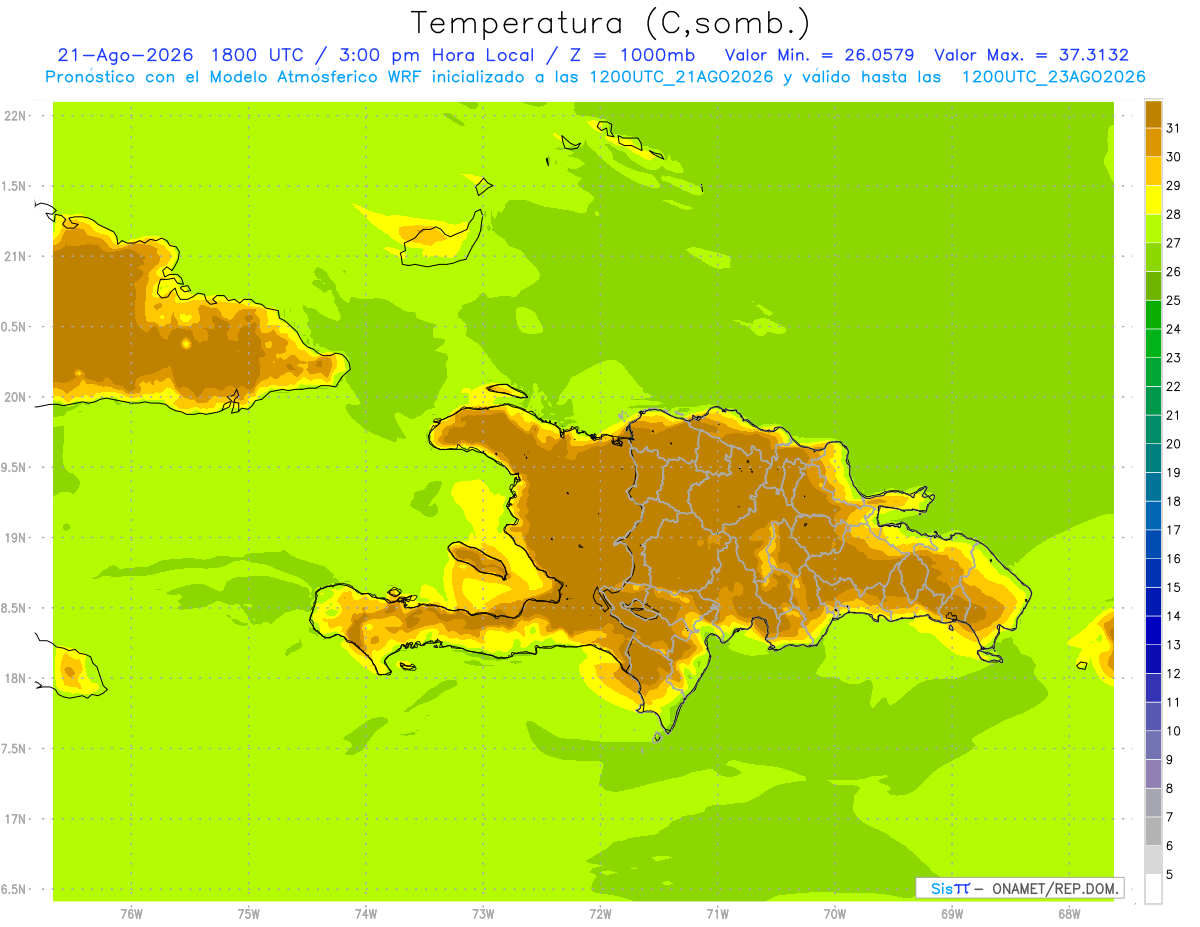Image resolution: width=1200 pixels, height=927 pixels.
Task: Click the "71W" longitude axis label
Action: (x=717, y=914)
